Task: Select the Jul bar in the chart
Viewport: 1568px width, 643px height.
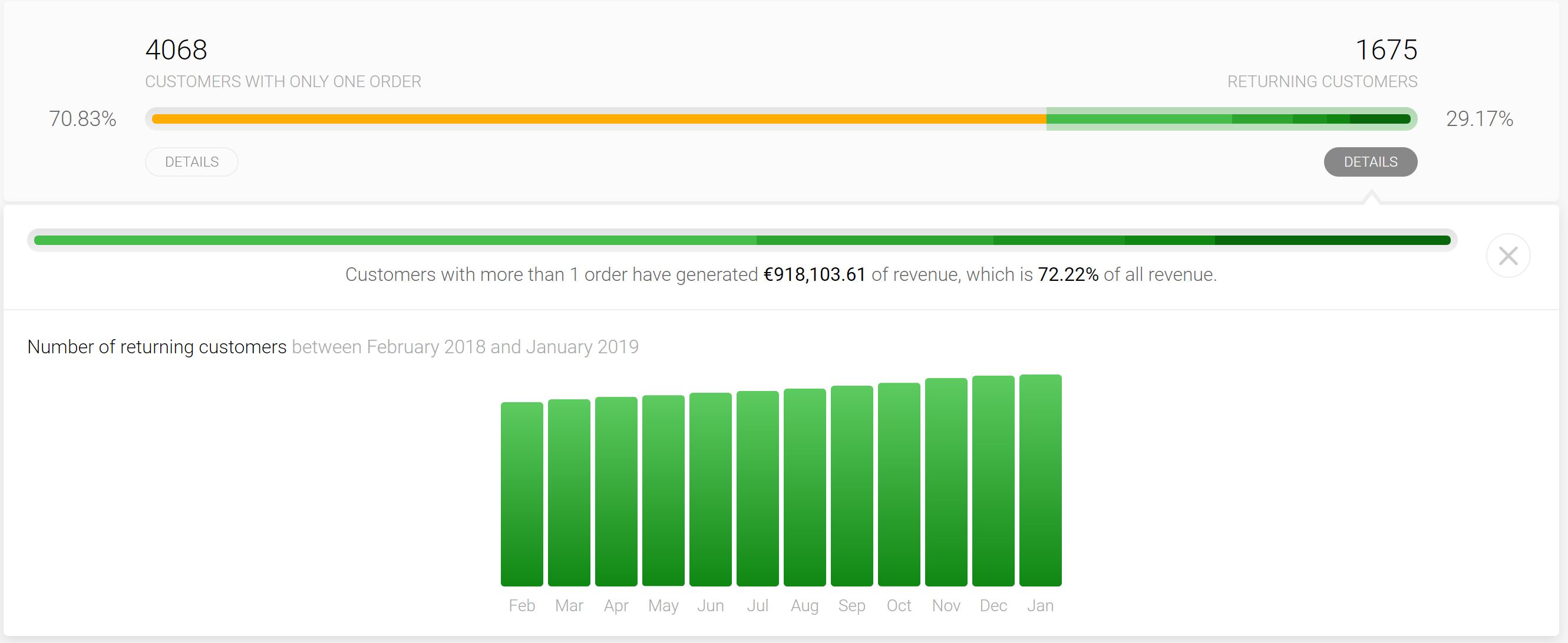Action: (x=758, y=489)
